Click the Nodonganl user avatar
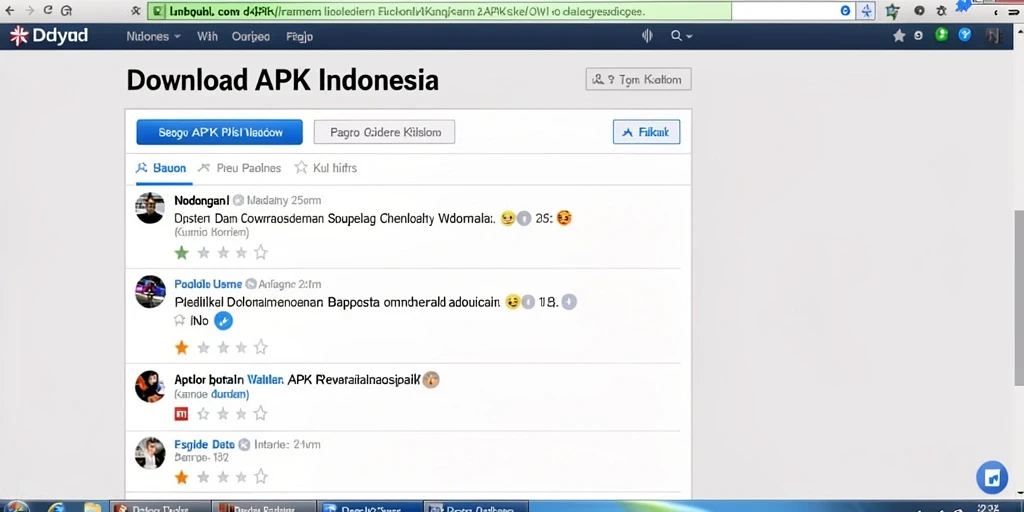Viewport: 1024px width, 512px height. coord(150,208)
